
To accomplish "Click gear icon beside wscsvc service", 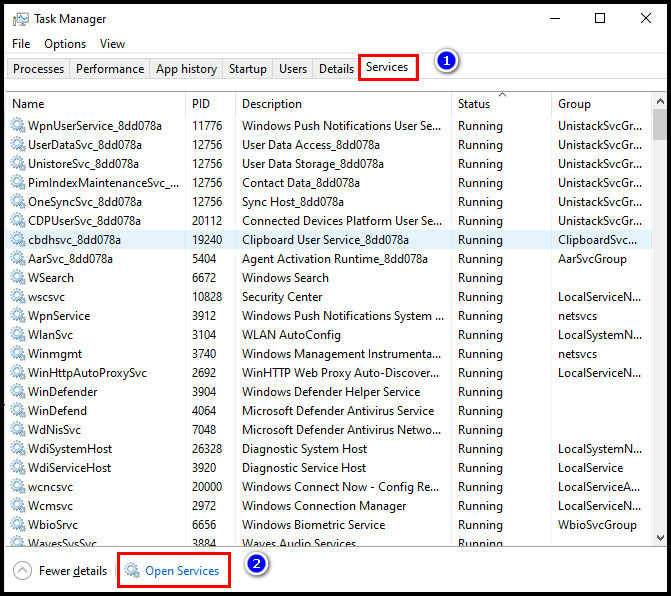I will (18, 297).
